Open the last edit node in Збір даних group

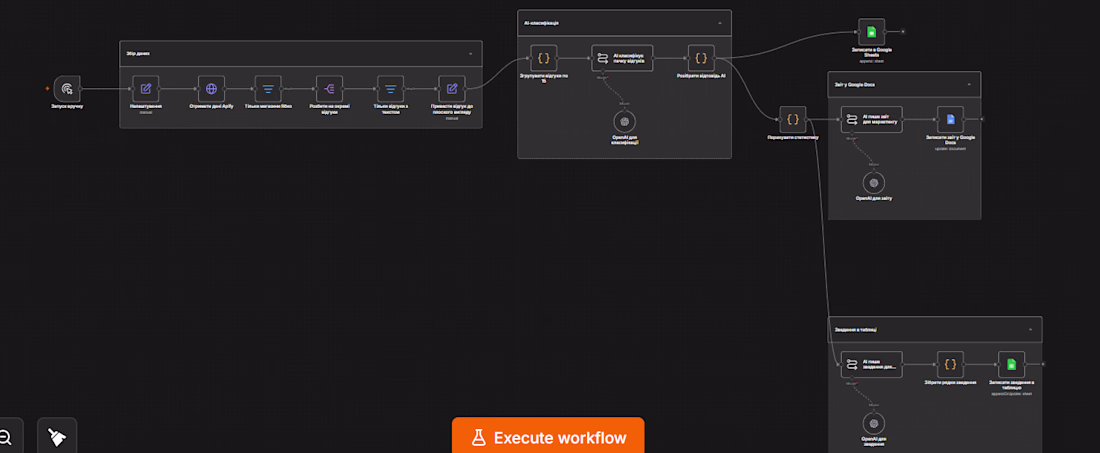click(452, 89)
